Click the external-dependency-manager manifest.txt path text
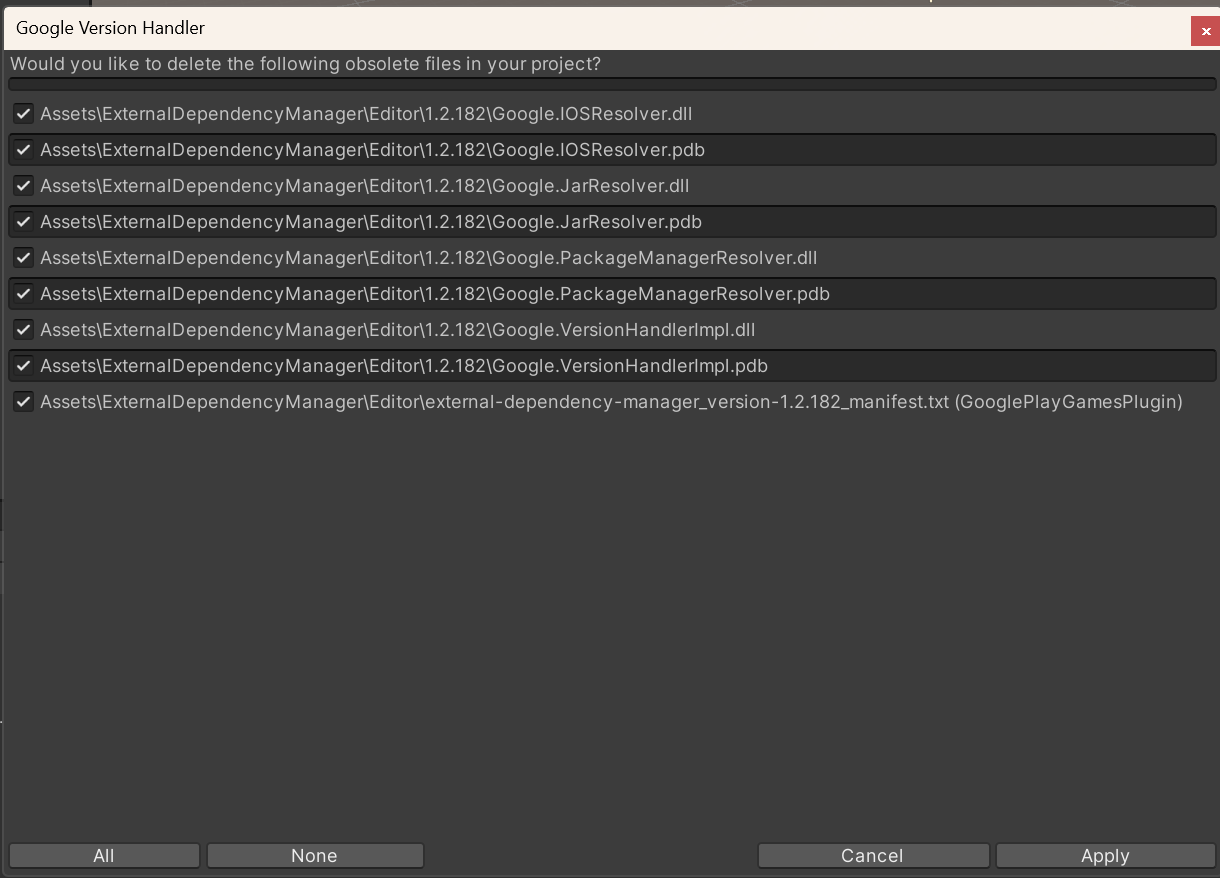Viewport: 1220px width, 878px height. coord(611,402)
